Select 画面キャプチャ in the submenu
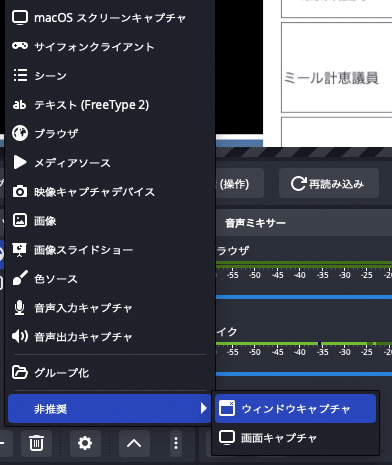This screenshot has width=392, height=465. (x=295, y=437)
